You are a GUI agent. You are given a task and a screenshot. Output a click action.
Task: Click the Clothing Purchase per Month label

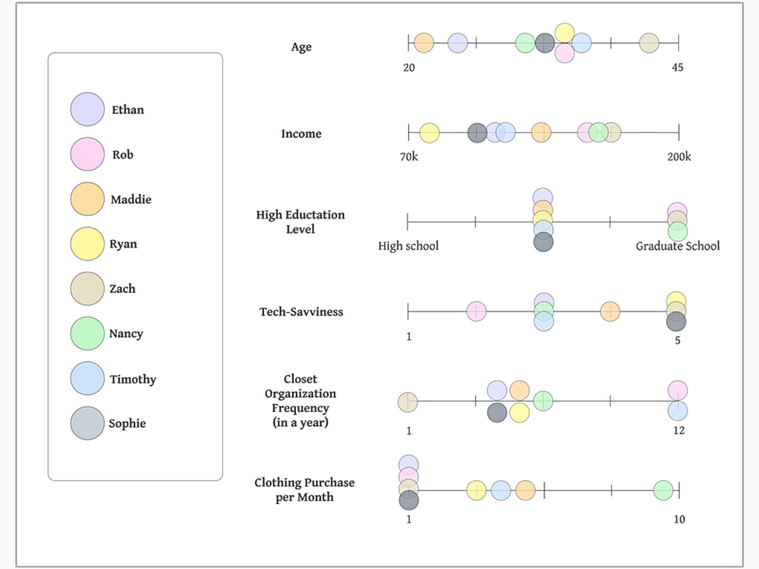click(x=304, y=490)
